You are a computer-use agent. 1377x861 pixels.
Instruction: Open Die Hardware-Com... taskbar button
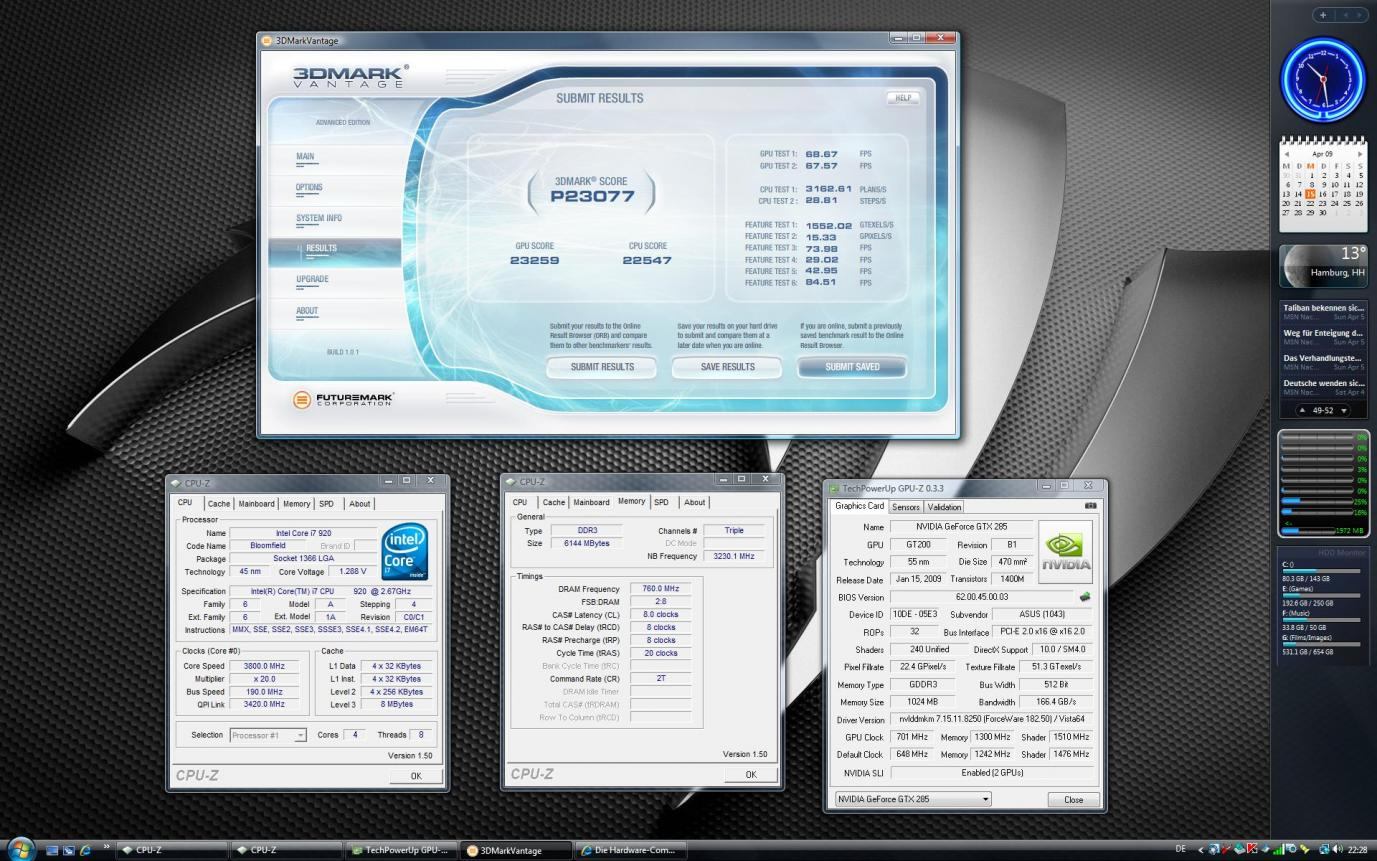pos(630,851)
